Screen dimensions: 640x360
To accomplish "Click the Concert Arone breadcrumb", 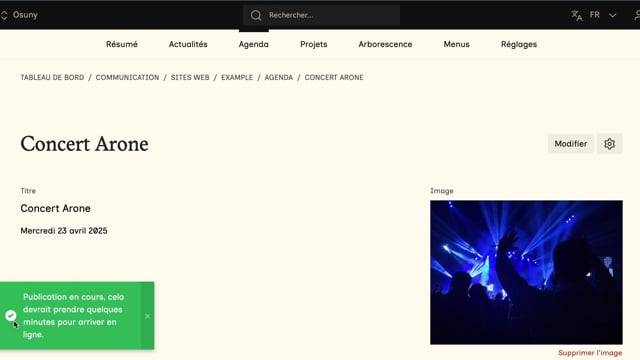I will pos(334,78).
